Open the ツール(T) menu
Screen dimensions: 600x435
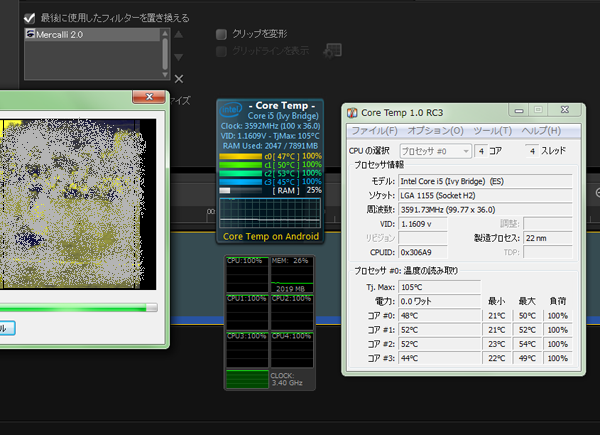492,131
